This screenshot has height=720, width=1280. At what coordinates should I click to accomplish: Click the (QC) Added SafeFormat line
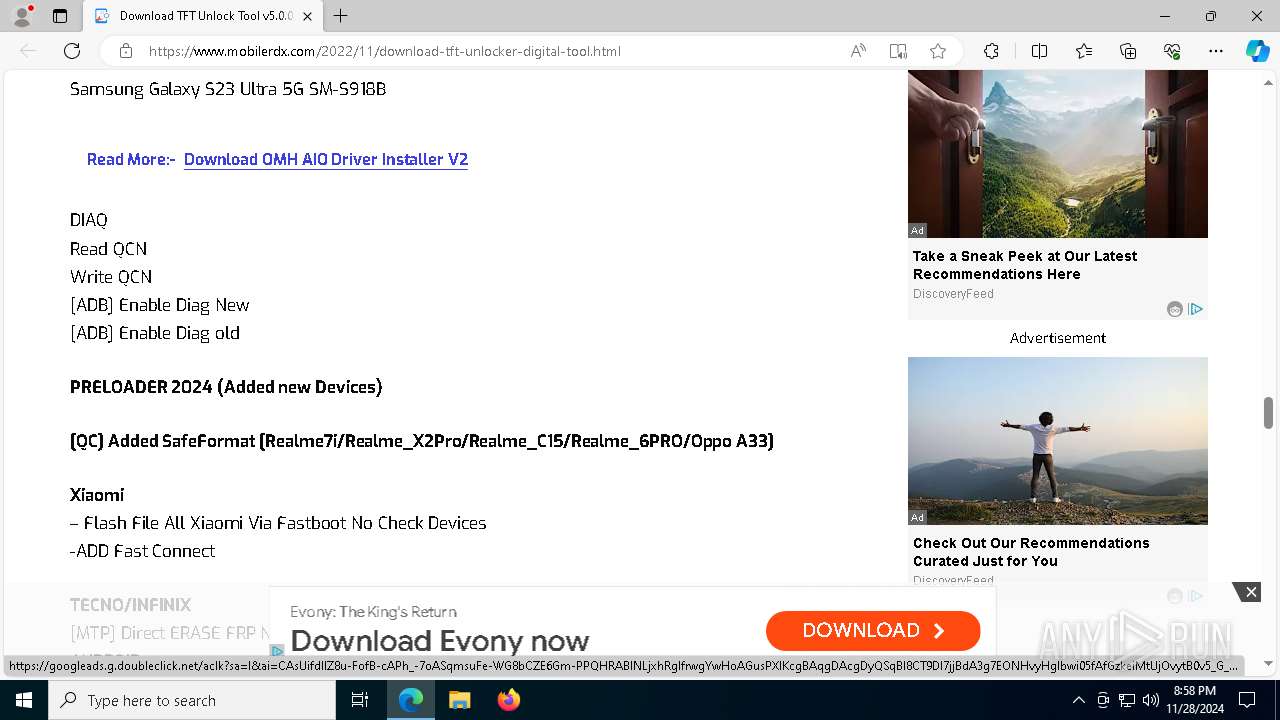(x=422, y=441)
